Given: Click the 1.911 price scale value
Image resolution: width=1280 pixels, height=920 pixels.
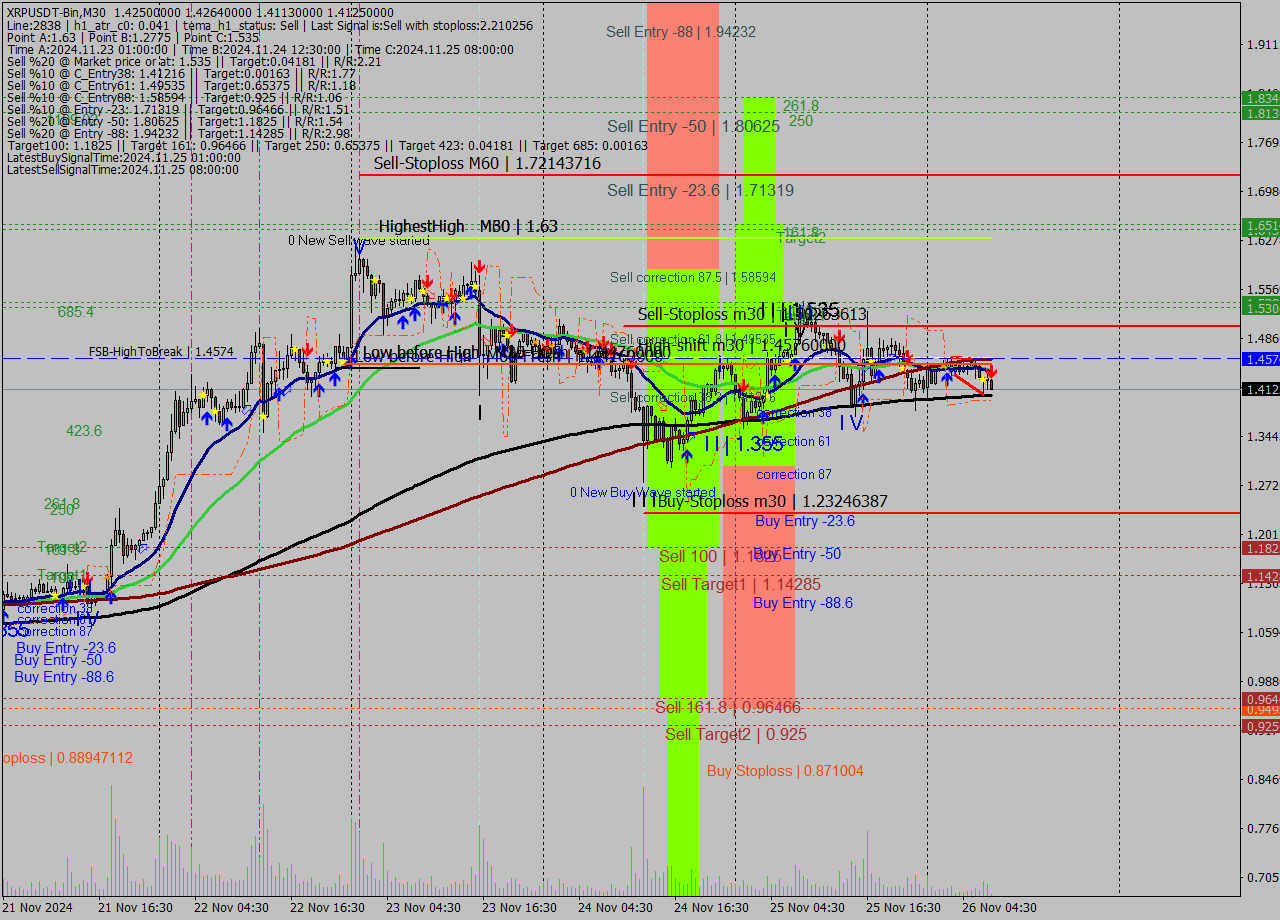Looking at the screenshot, I should tap(1262, 44).
